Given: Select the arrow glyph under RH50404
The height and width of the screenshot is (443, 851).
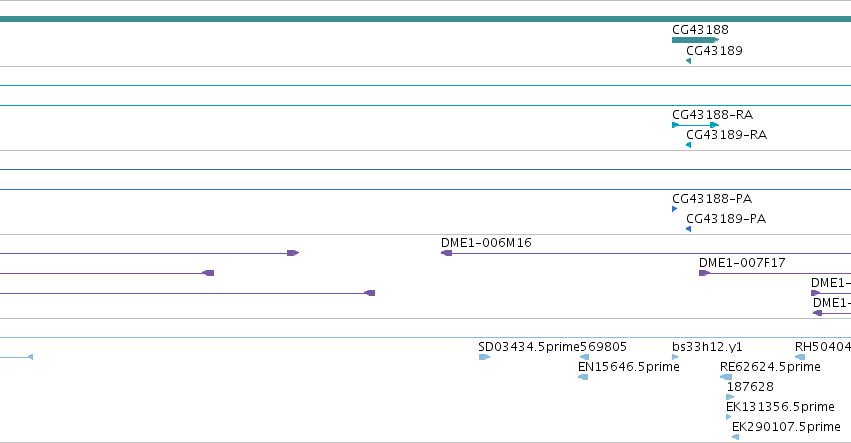Looking at the screenshot, I should coord(800,357).
